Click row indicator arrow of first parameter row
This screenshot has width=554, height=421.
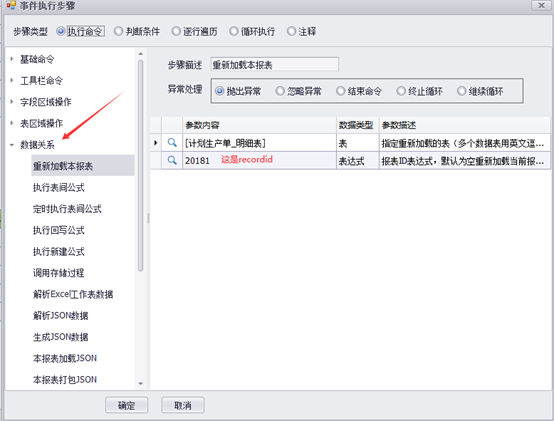tap(155, 143)
